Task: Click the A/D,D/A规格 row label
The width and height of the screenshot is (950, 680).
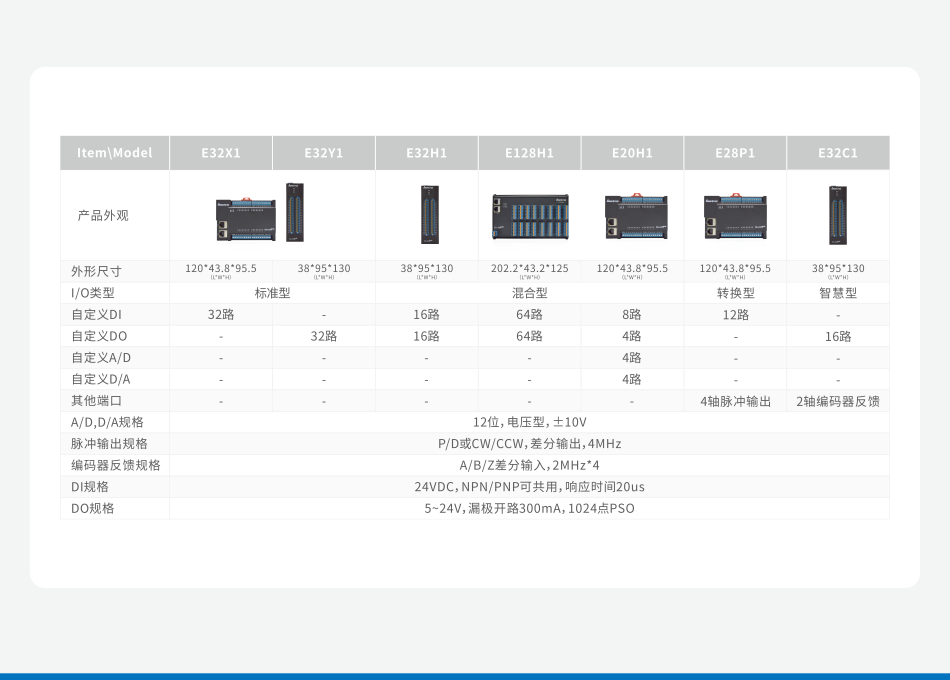Action: [x=107, y=422]
